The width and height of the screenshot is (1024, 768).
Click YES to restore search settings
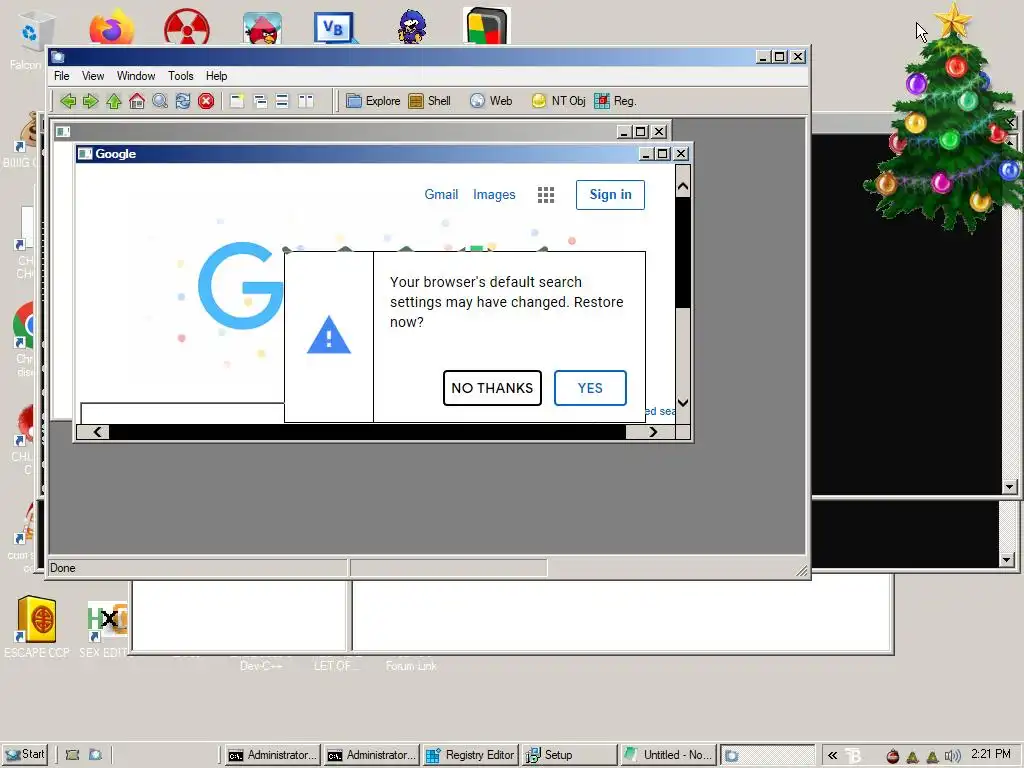point(590,388)
